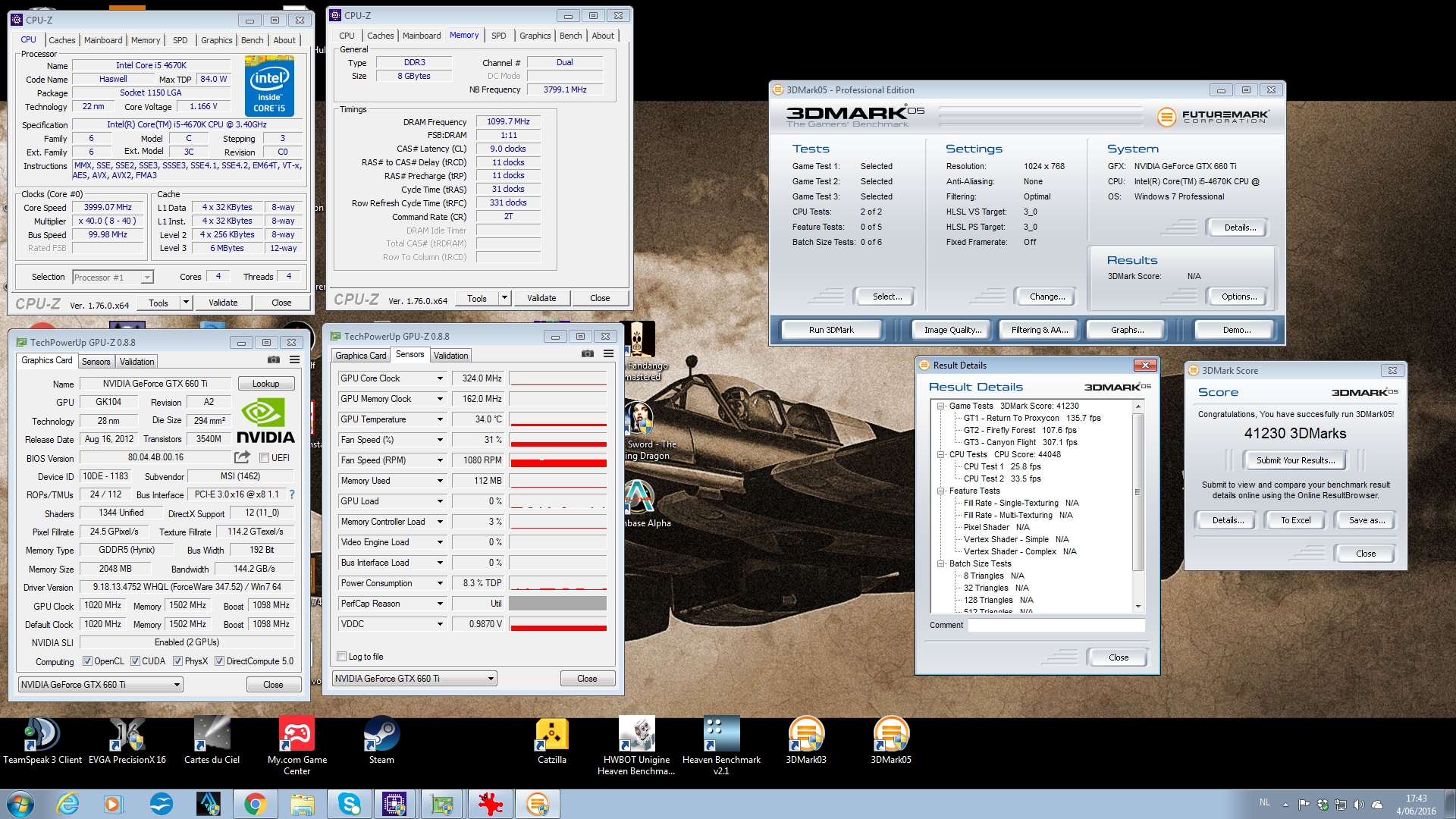Click the Fan Speed (%) sensor graph

pos(557,440)
